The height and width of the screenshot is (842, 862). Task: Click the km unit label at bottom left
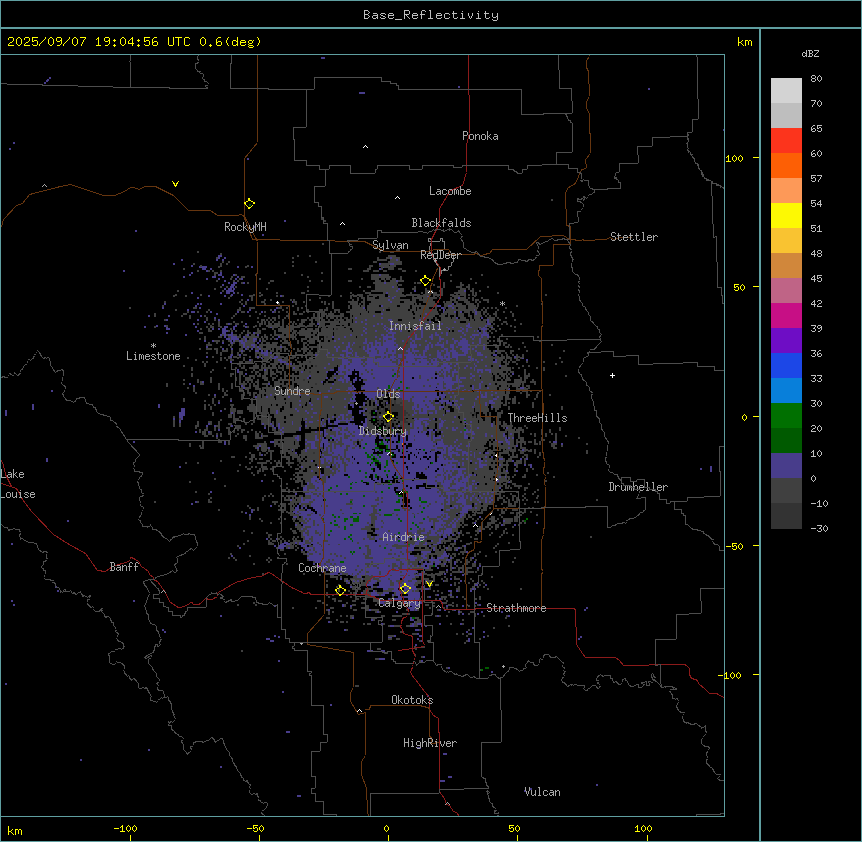[x=15, y=830]
